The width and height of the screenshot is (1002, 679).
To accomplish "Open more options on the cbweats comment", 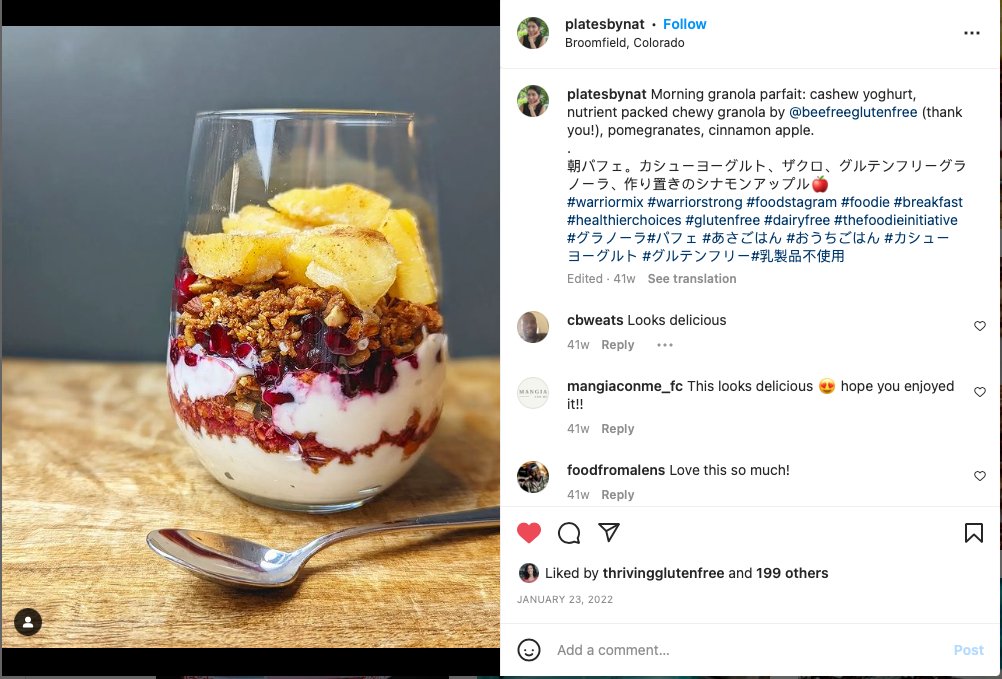I will click(665, 345).
